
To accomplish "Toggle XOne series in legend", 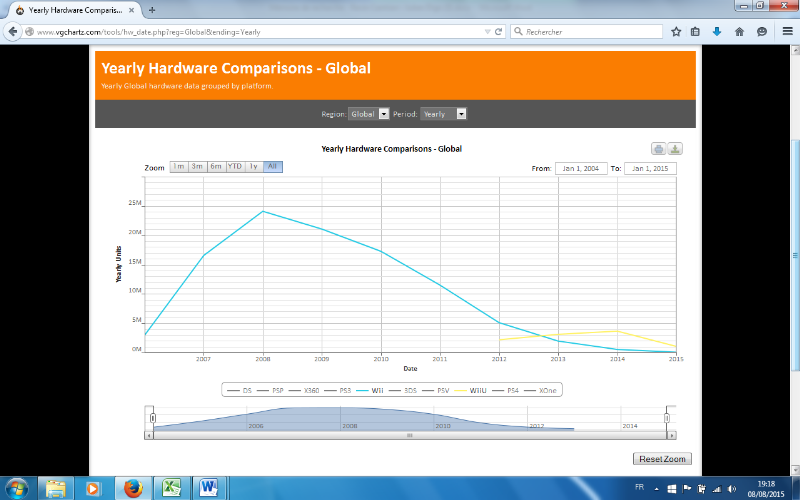I will pyautogui.click(x=540, y=390).
